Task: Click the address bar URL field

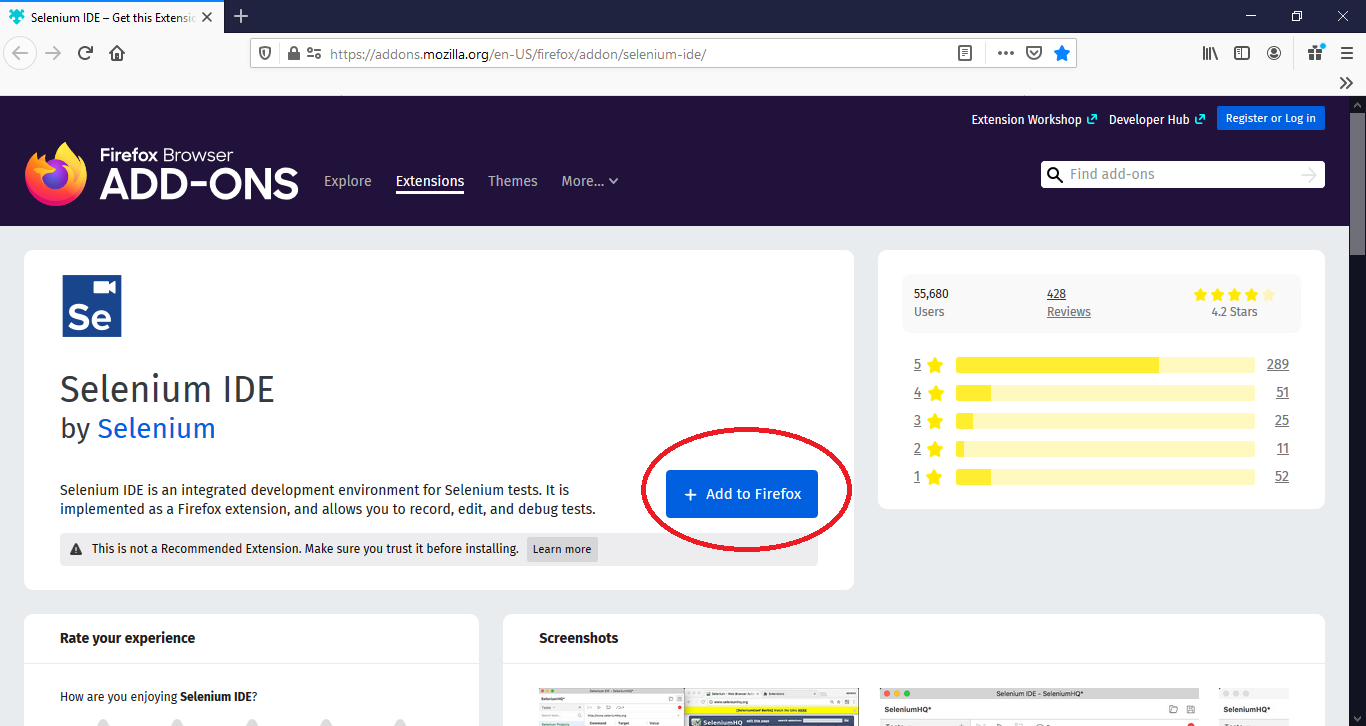Action: pos(640,54)
